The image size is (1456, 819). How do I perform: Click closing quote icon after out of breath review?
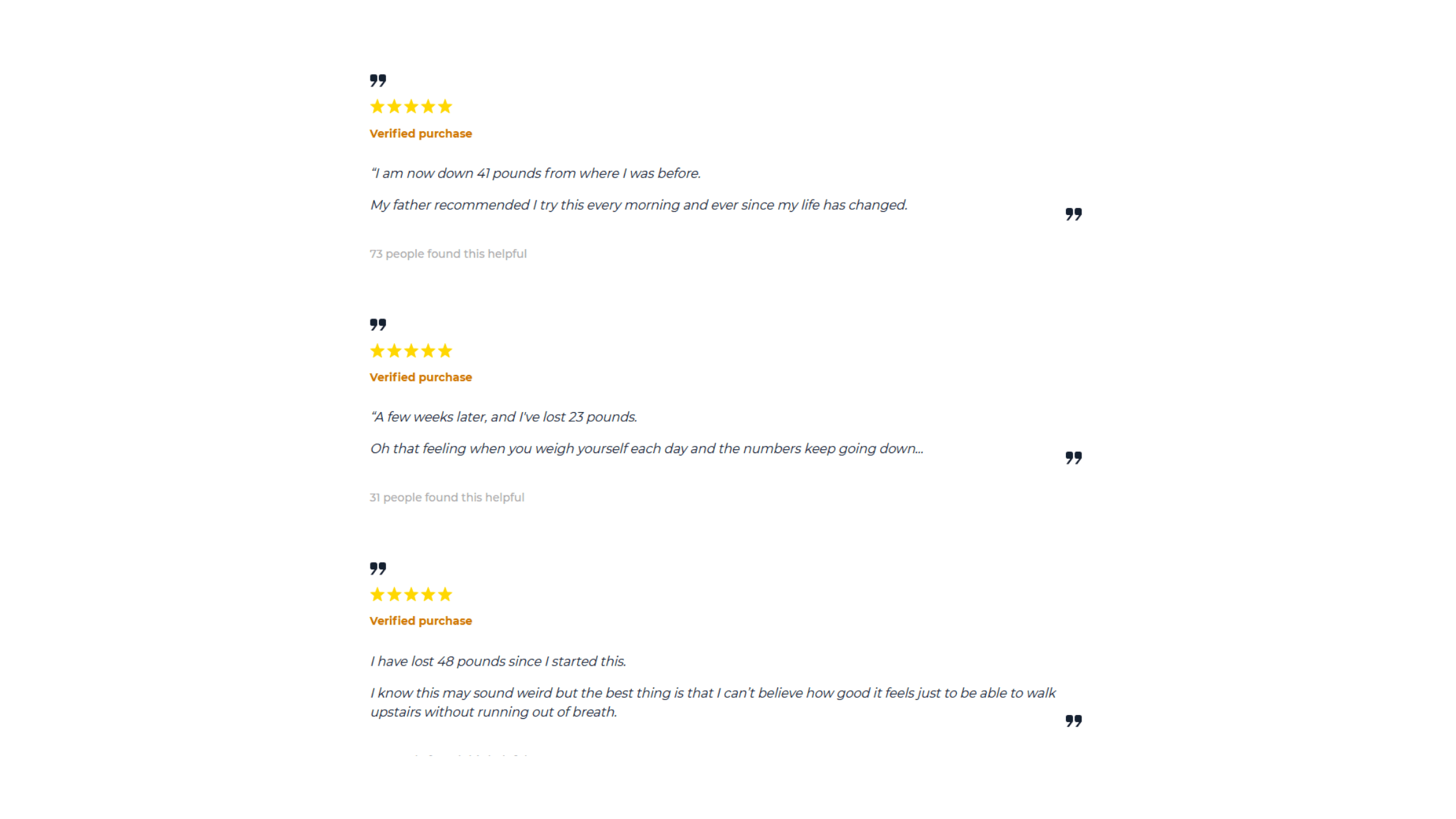1074,721
